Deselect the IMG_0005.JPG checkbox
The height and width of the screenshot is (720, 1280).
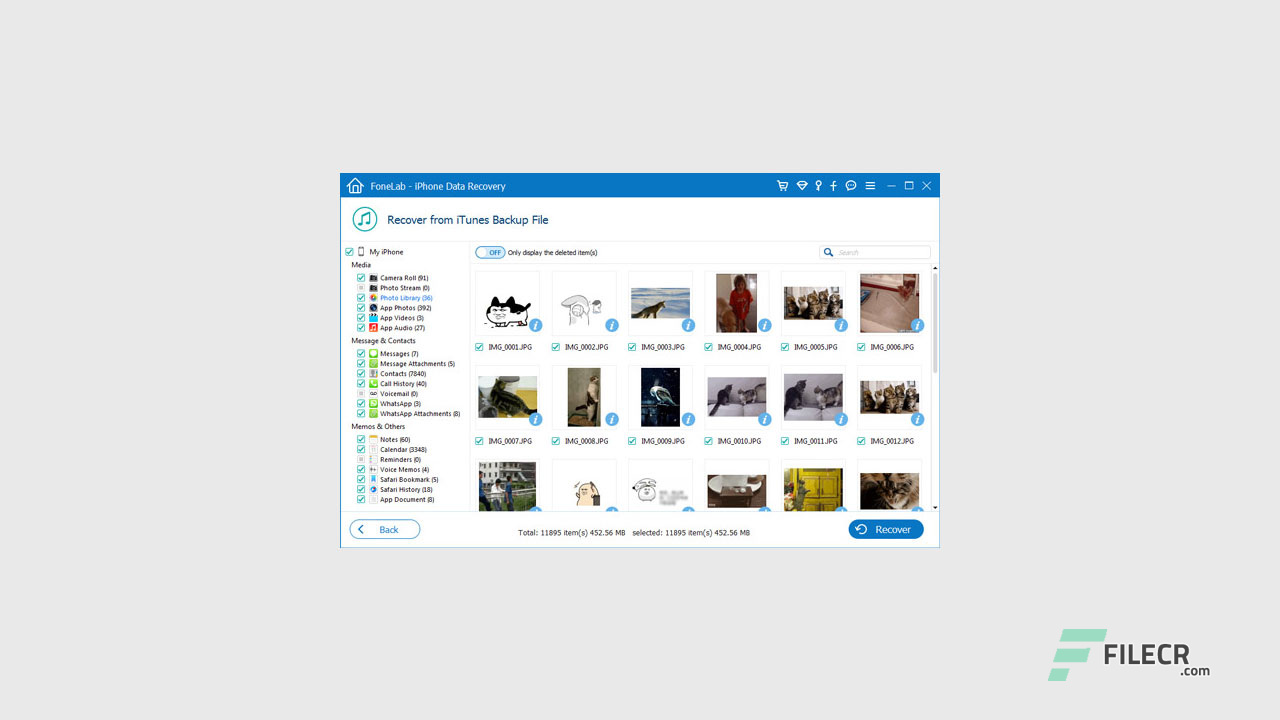(x=785, y=347)
